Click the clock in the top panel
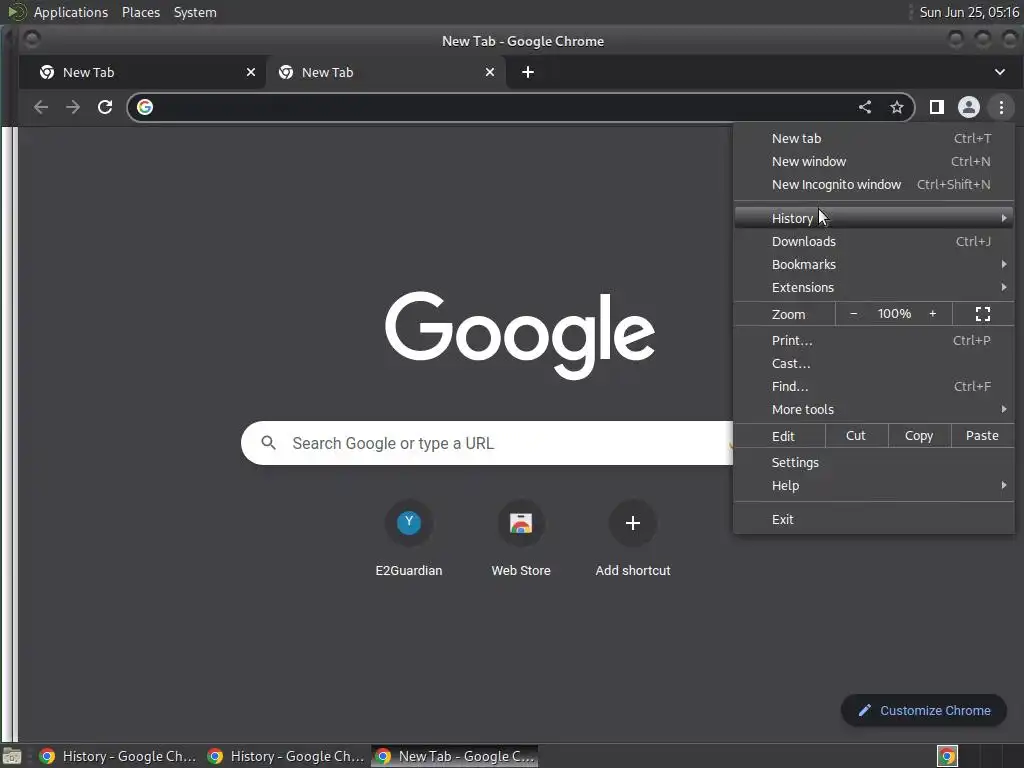The height and width of the screenshot is (768, 1024). click(969, 12)
